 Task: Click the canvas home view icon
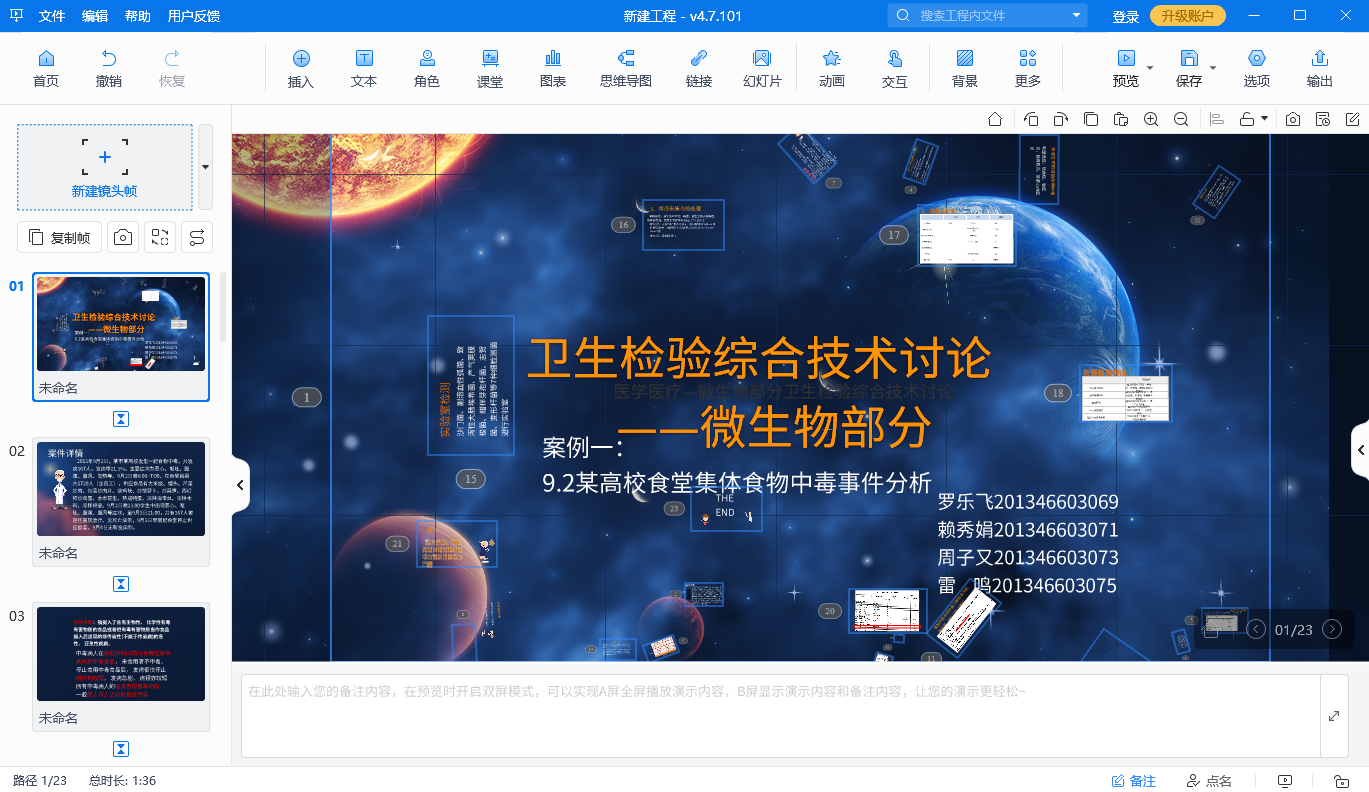pyautogui.click(x=995, y=119)
